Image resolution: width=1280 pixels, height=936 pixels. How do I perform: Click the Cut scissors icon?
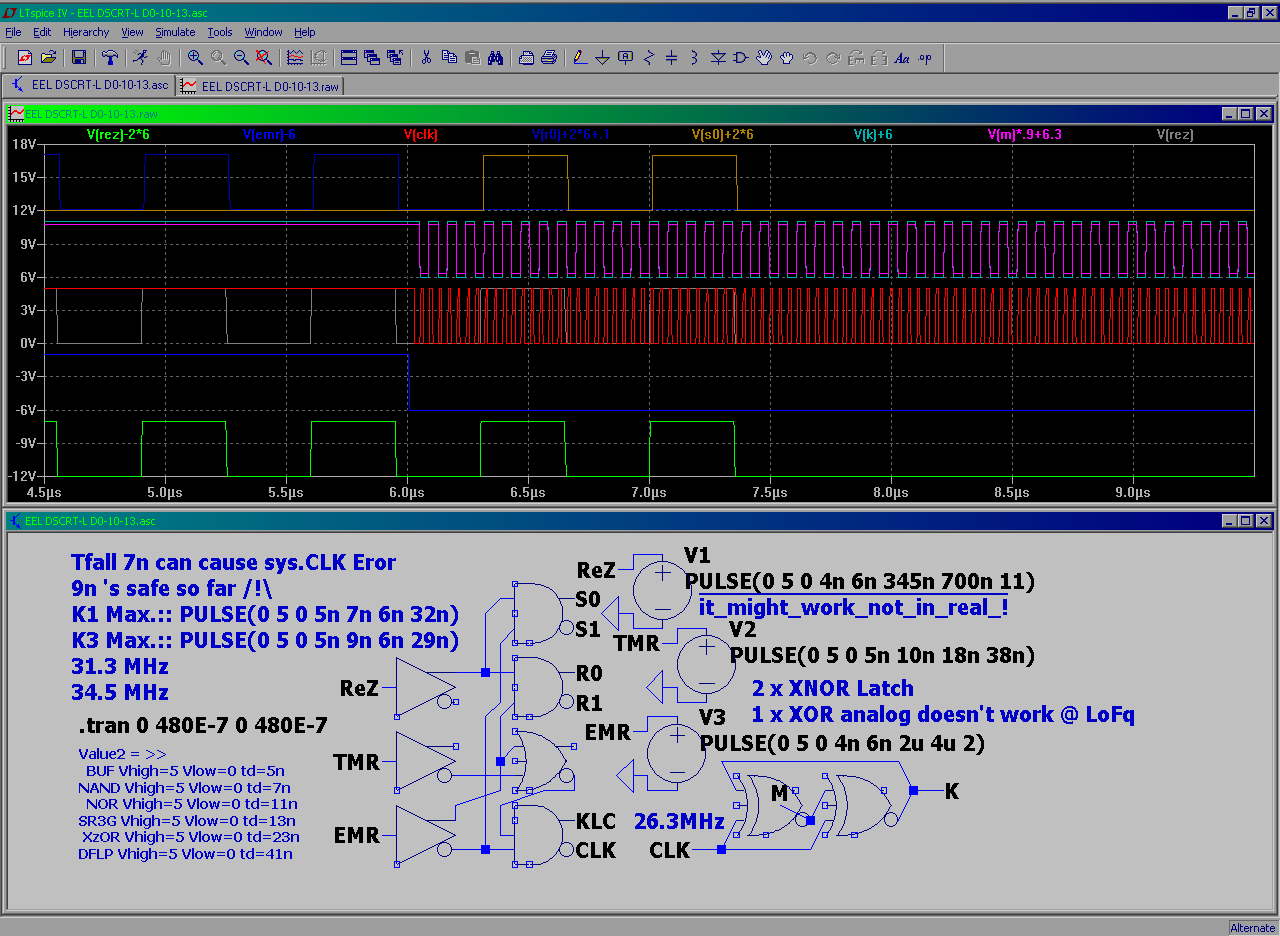[x=425, y=57]
